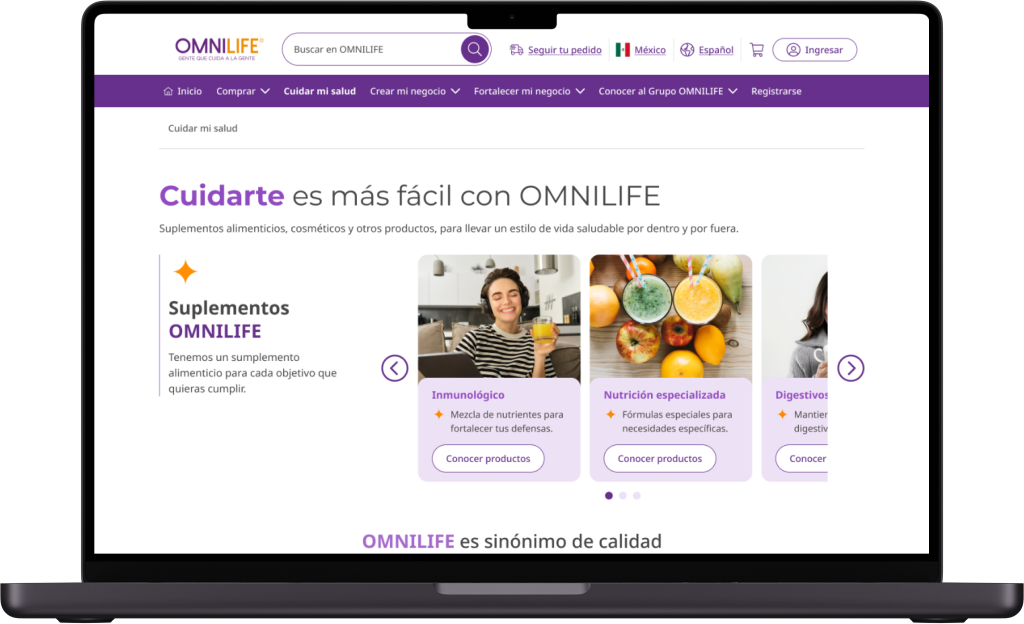Click Registrarse in the navigation bar

pos(776,91)
